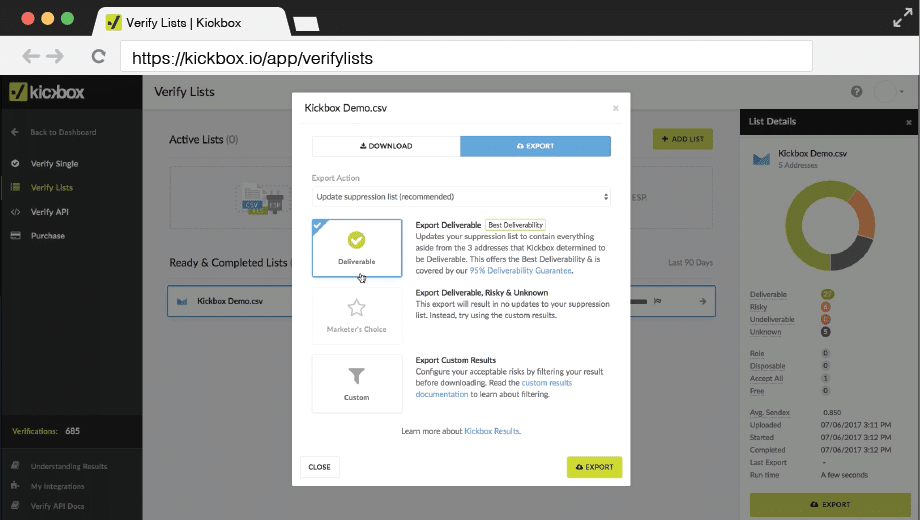
Task: Click the CSV upload illustration icon
Action: [262, 199]
